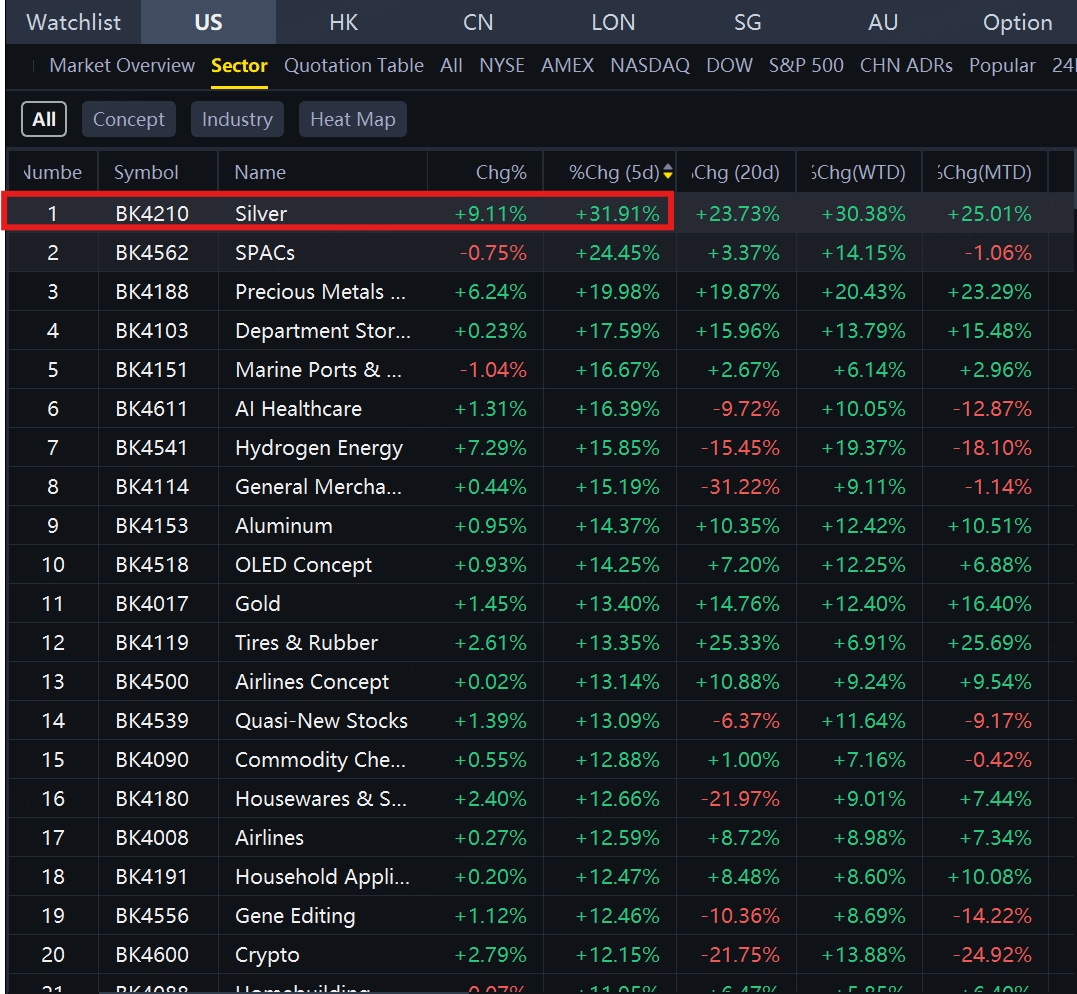Viewport: 1077px width, 994px height.
Task: Select the Option tab
Action: (x=1017, y=22)
